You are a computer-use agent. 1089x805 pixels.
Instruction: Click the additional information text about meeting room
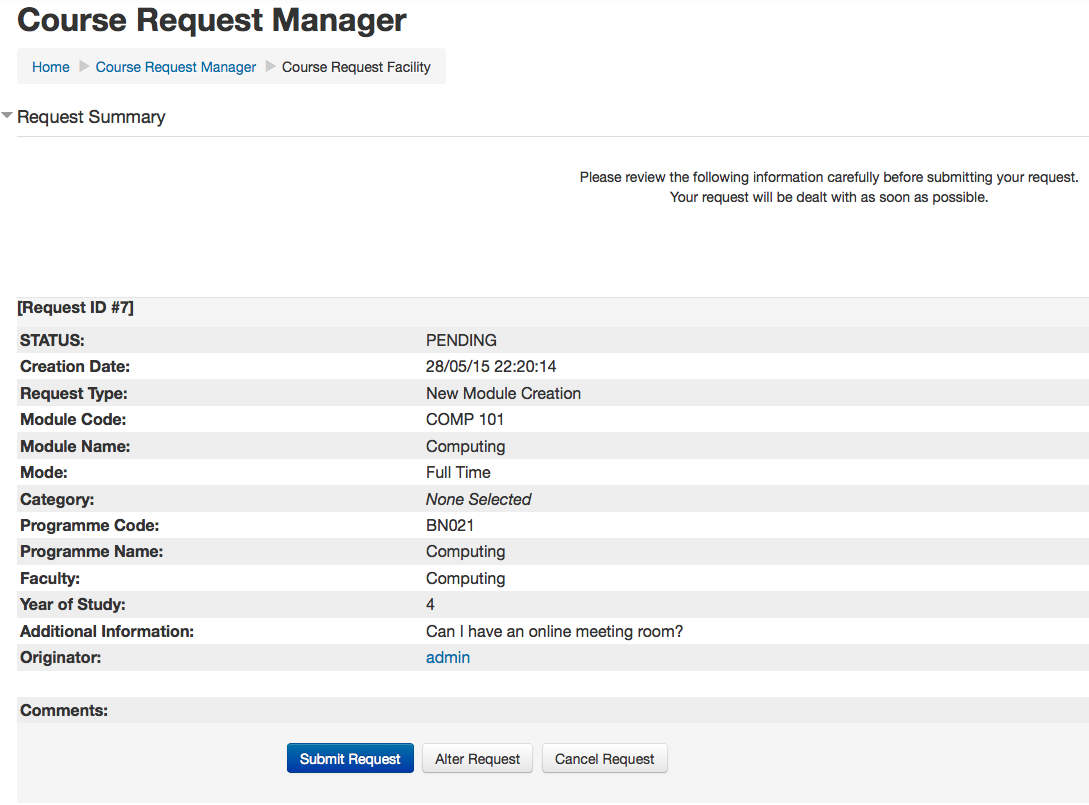pyautogui.click(x=554, y=631)
